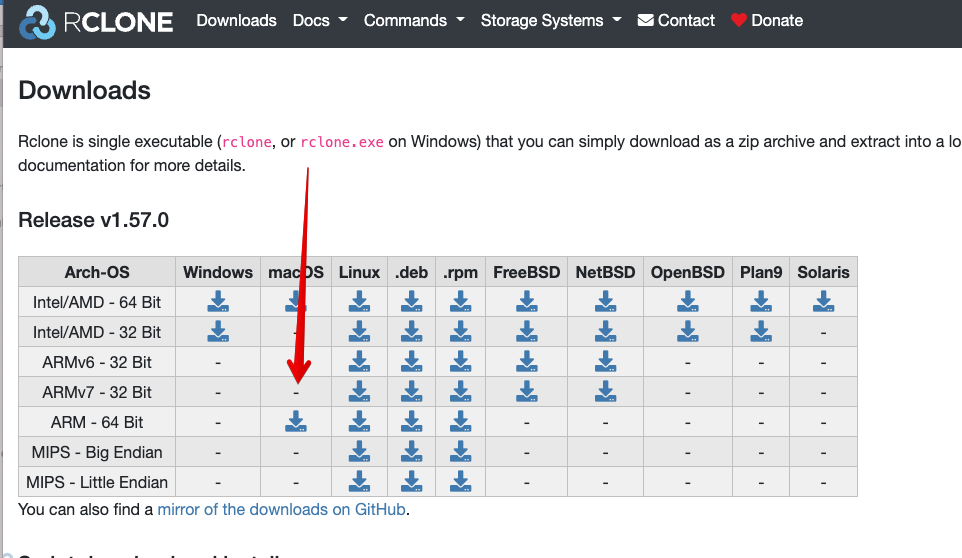Viewport: 962px width, 558px height.
Task: Download NetBSD Intel/AMD 64 Bit build
Action: pyautogui.click(x=606, y=302)
